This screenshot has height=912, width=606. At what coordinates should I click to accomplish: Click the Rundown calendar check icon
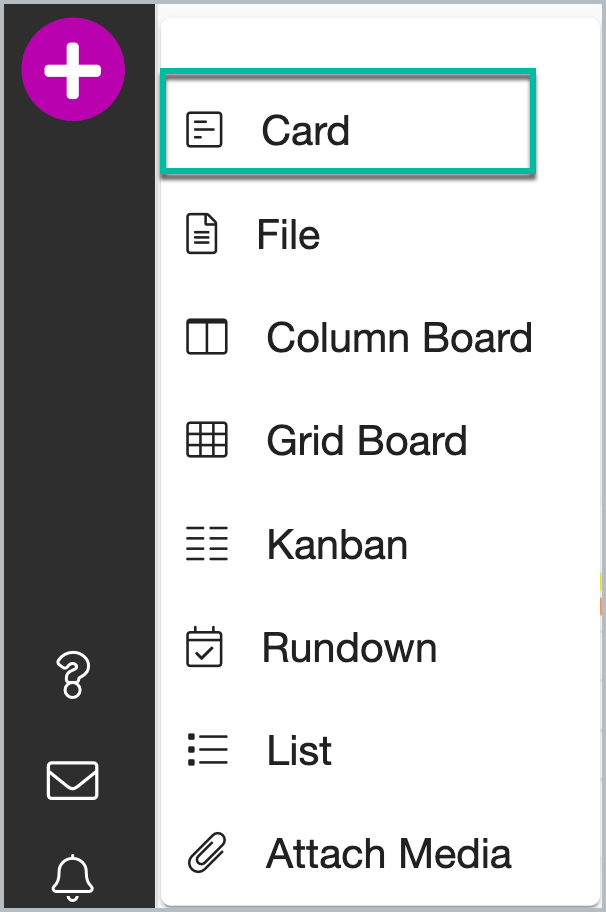pos(204,646)
